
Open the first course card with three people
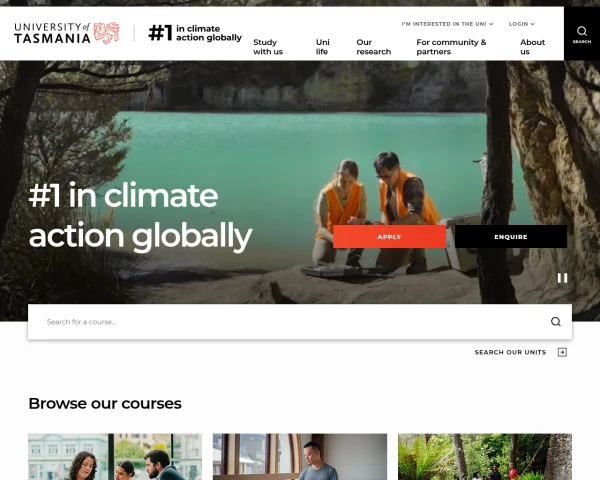pyautogui.click(x=115, y=457)
